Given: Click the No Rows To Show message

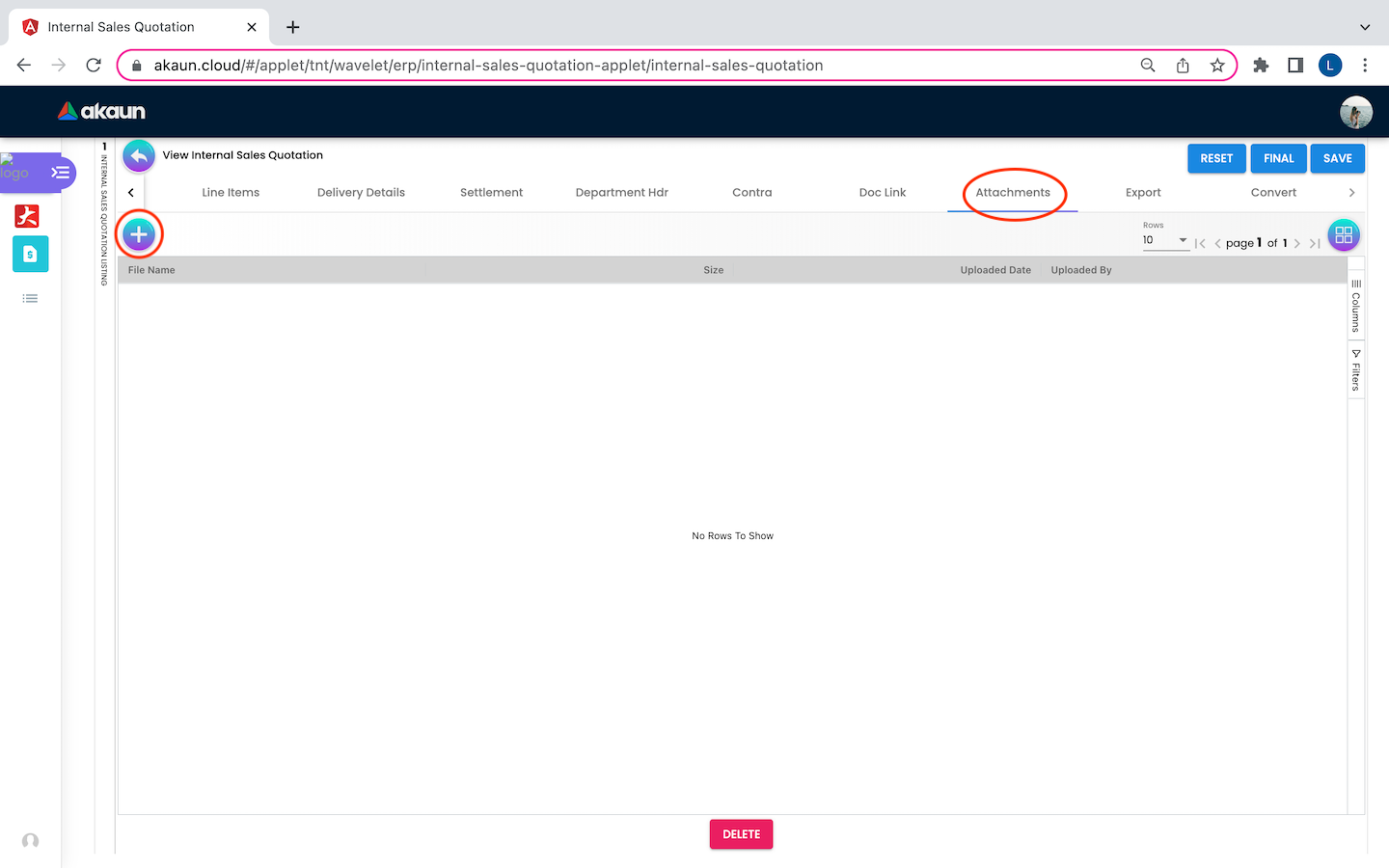Looking at the screenshot, I should click(732, 536).
